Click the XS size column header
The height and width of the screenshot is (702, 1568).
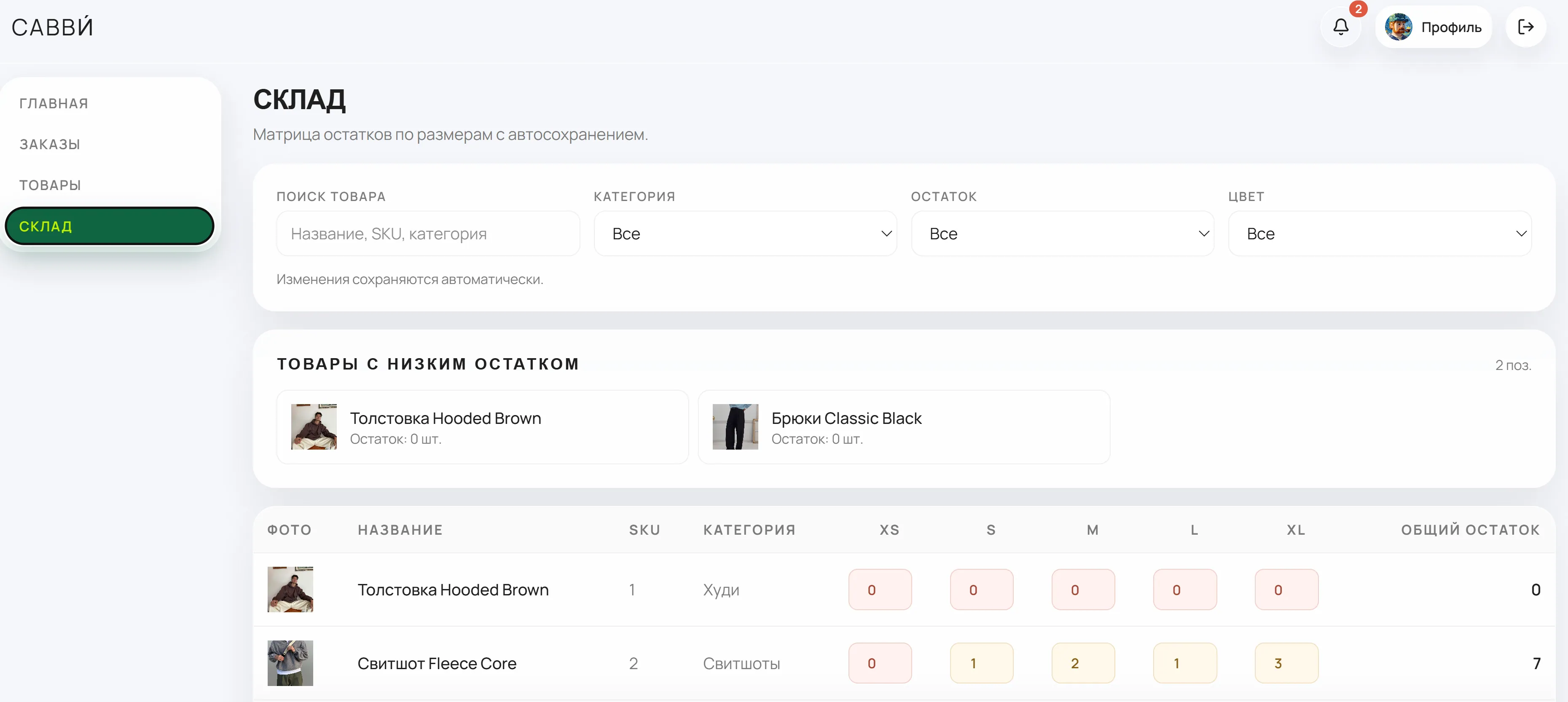click(x=889, y=530)
